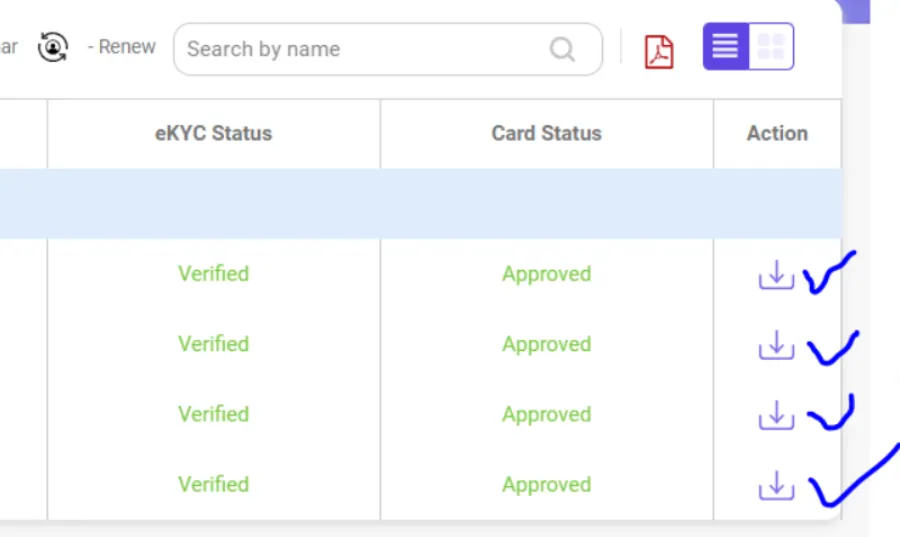The width and height of the screenshot is (900, 537).
Task: Download the fourth approved card
Action: 776,485
